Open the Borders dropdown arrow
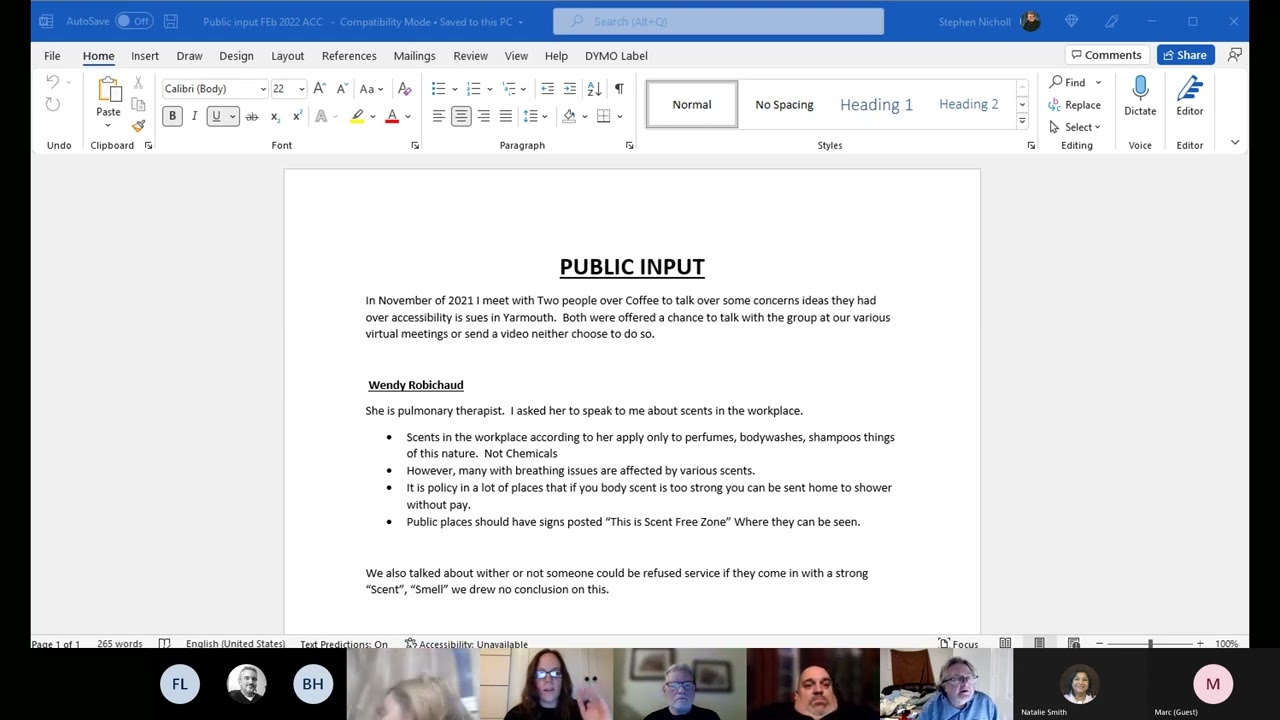 point(620,117)
